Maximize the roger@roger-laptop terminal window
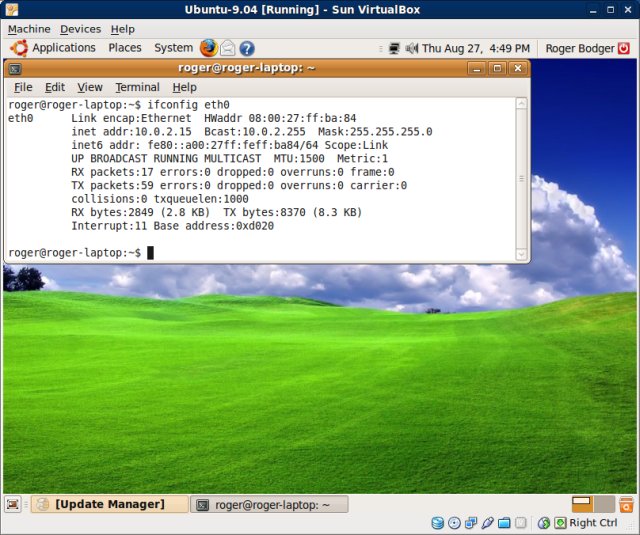Image resolution: width=640 pixels, height=535 pixels. pyautogui.click(x=497, y=68)
